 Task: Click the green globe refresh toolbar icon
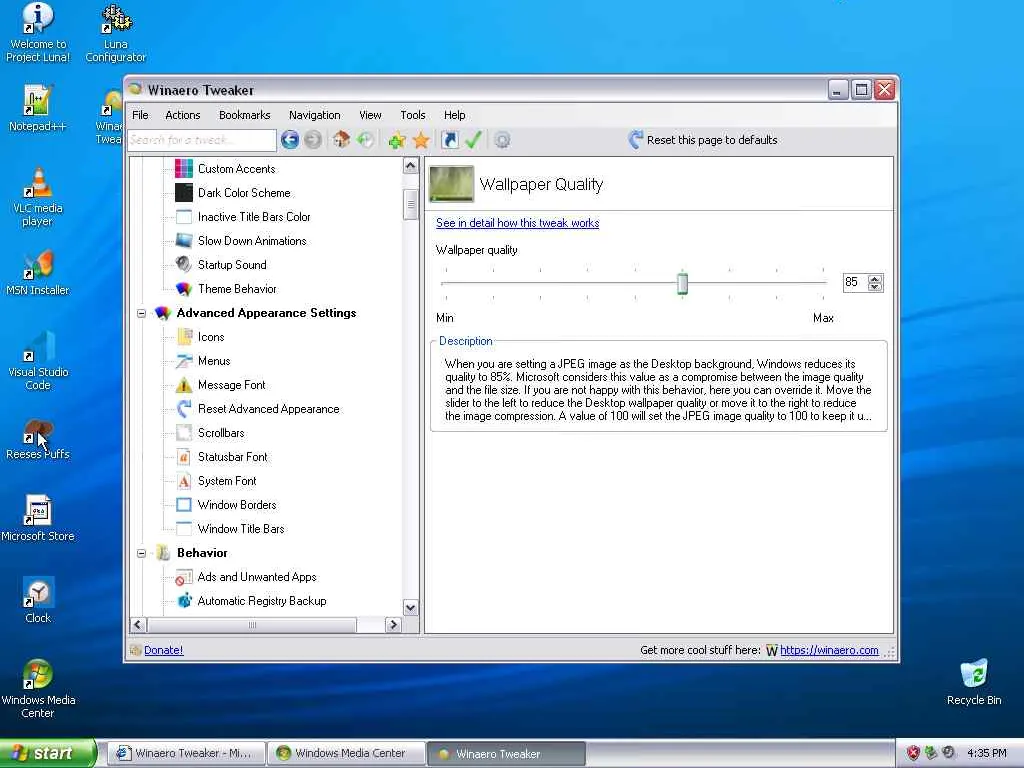[x=365, y=140]
